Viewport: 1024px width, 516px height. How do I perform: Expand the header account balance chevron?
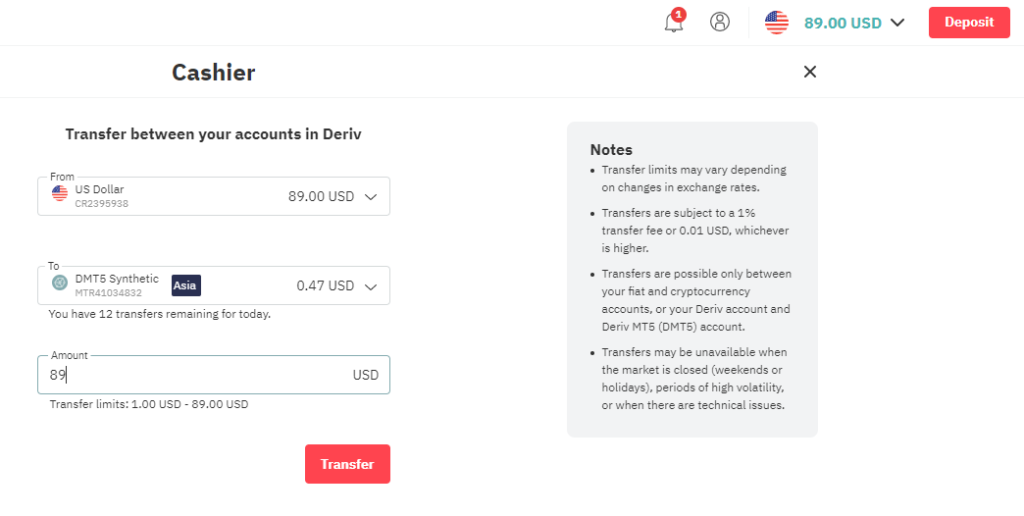point(898,23)
